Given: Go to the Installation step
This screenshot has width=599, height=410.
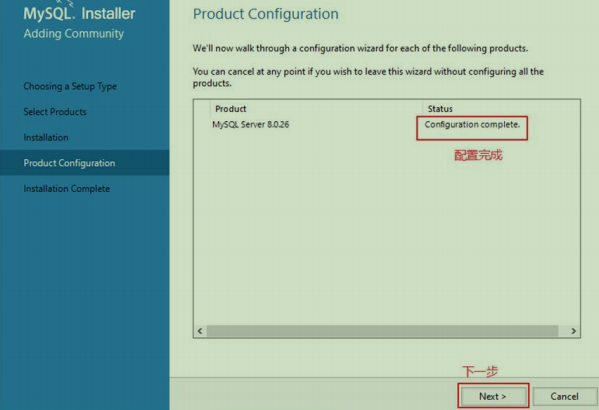Looking at the screenshot, I should coord(46,137).
